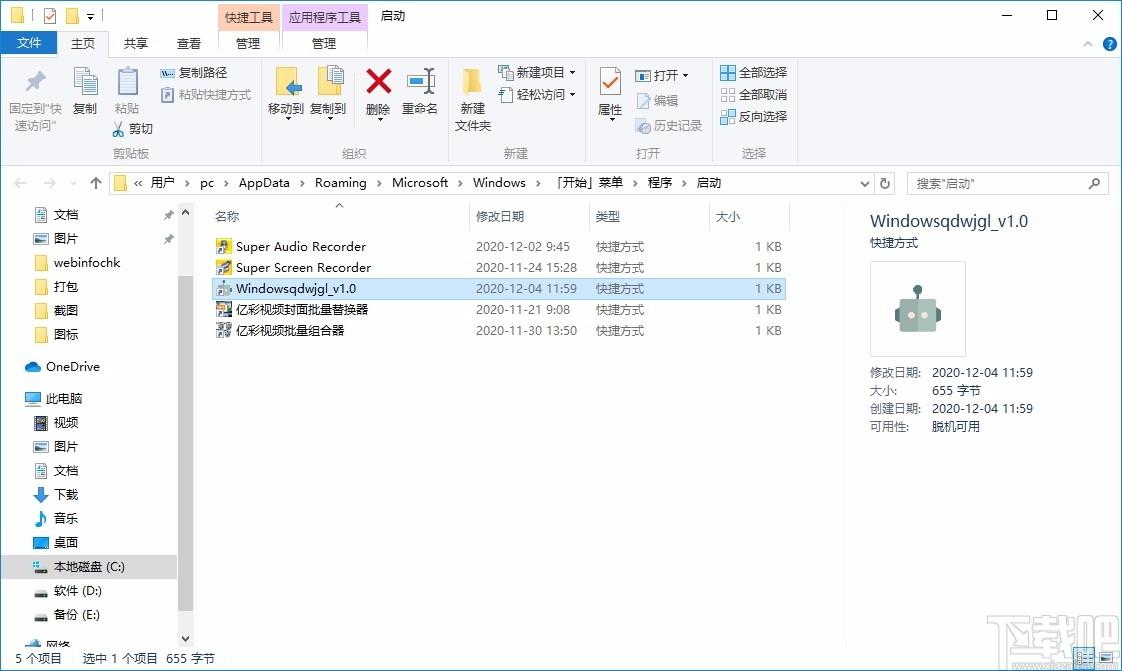The width and height of the screenshot is (1122, 671).
Task: Open Customize Quick Access Toolbar dropdown
Action: (90, 16)
